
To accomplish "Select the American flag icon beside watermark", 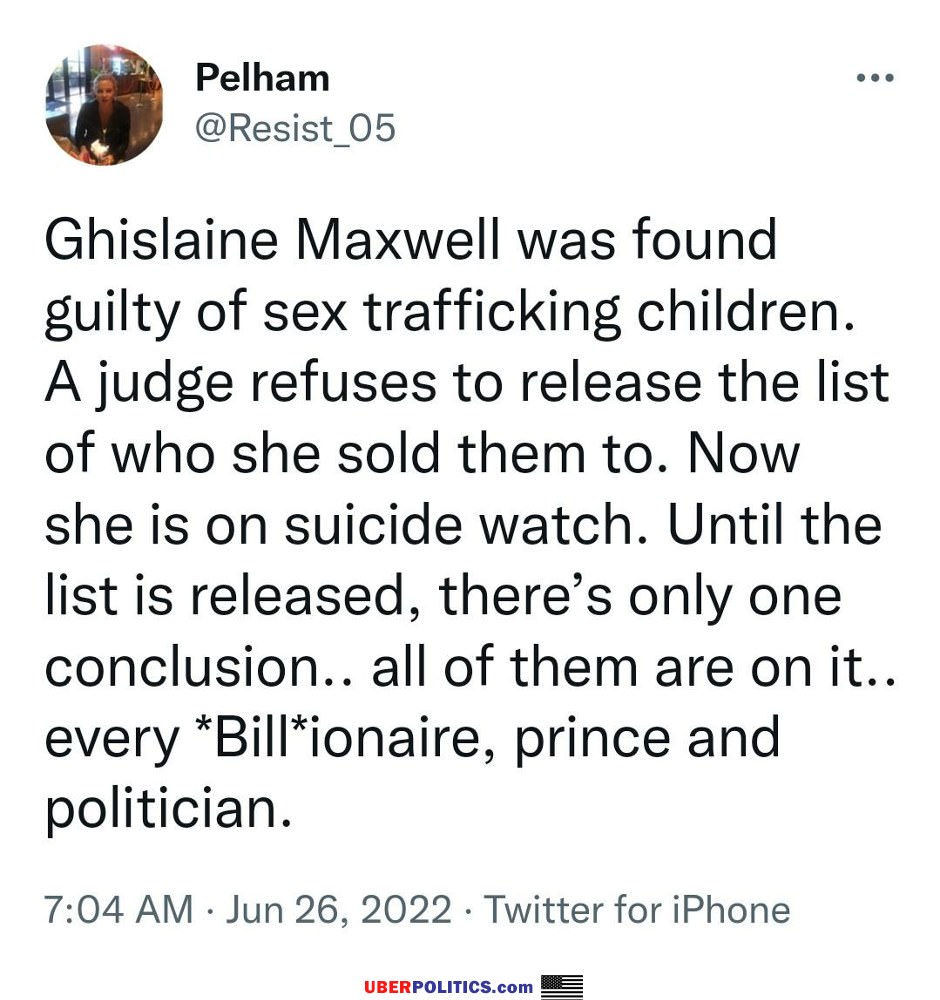I will coord(562,986).
